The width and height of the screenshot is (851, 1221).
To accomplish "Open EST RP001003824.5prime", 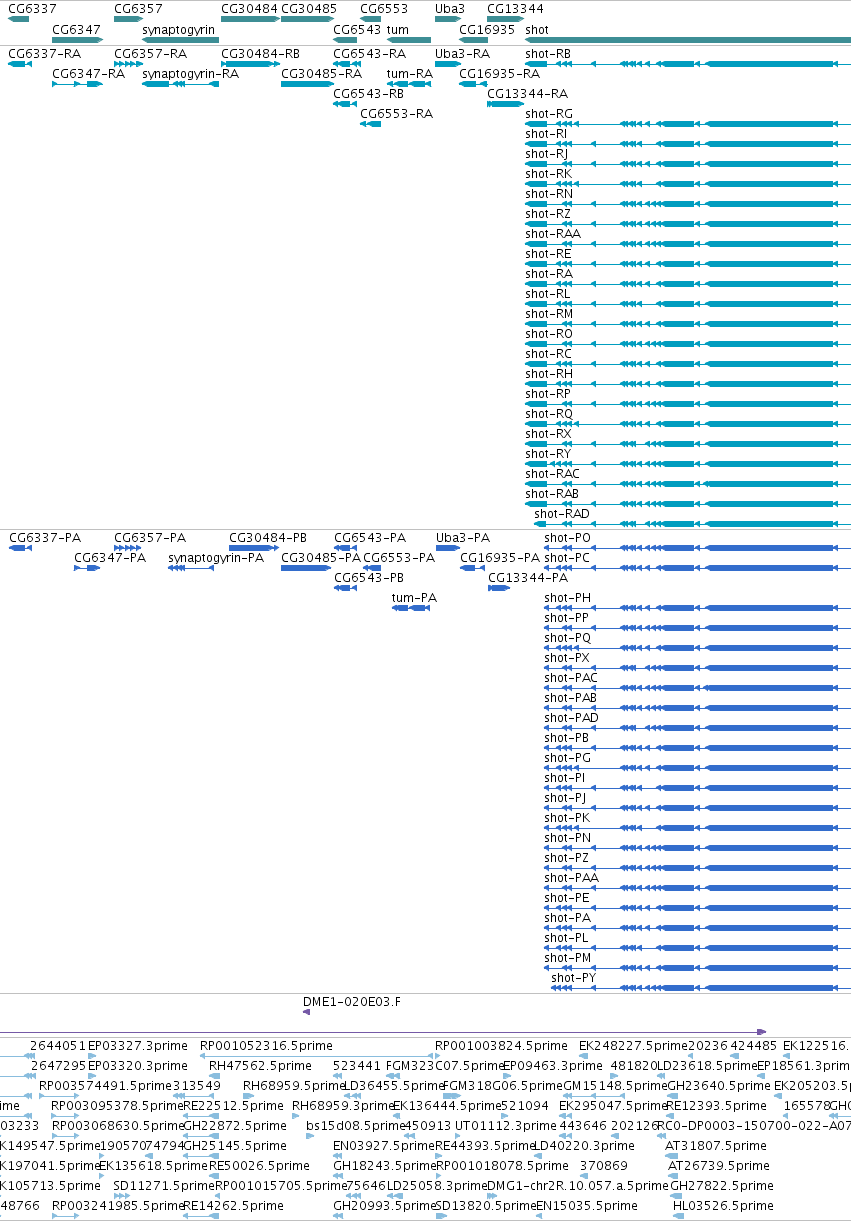I will [501, 1046].
